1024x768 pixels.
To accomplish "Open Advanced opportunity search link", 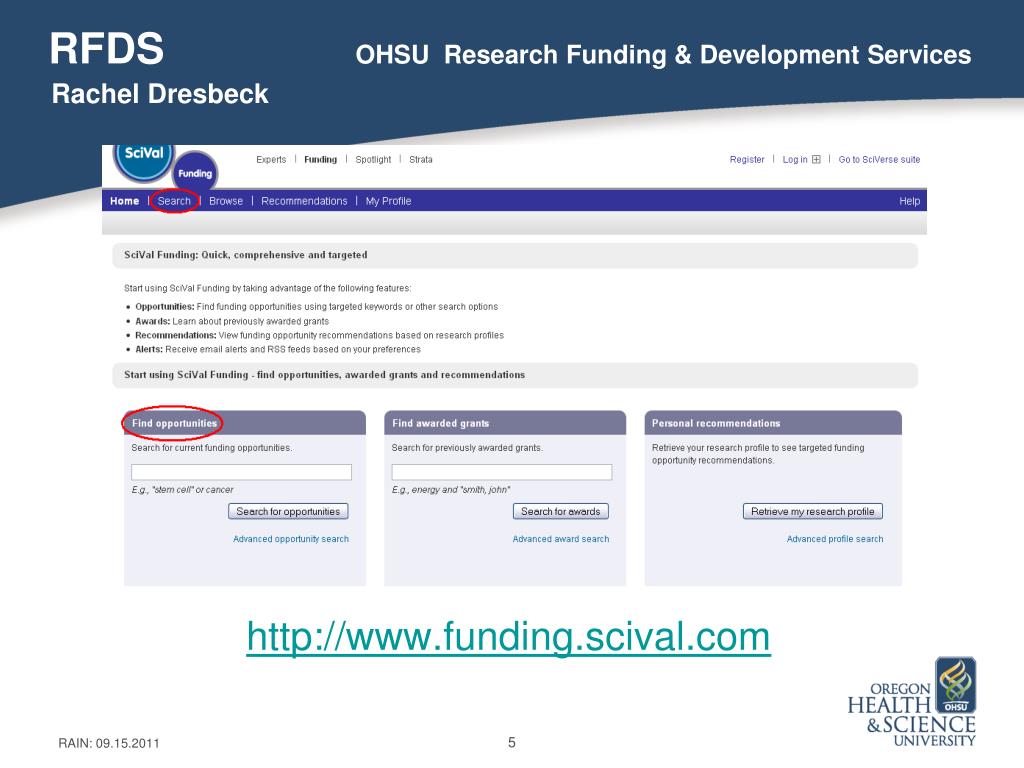I will (291, 539).
